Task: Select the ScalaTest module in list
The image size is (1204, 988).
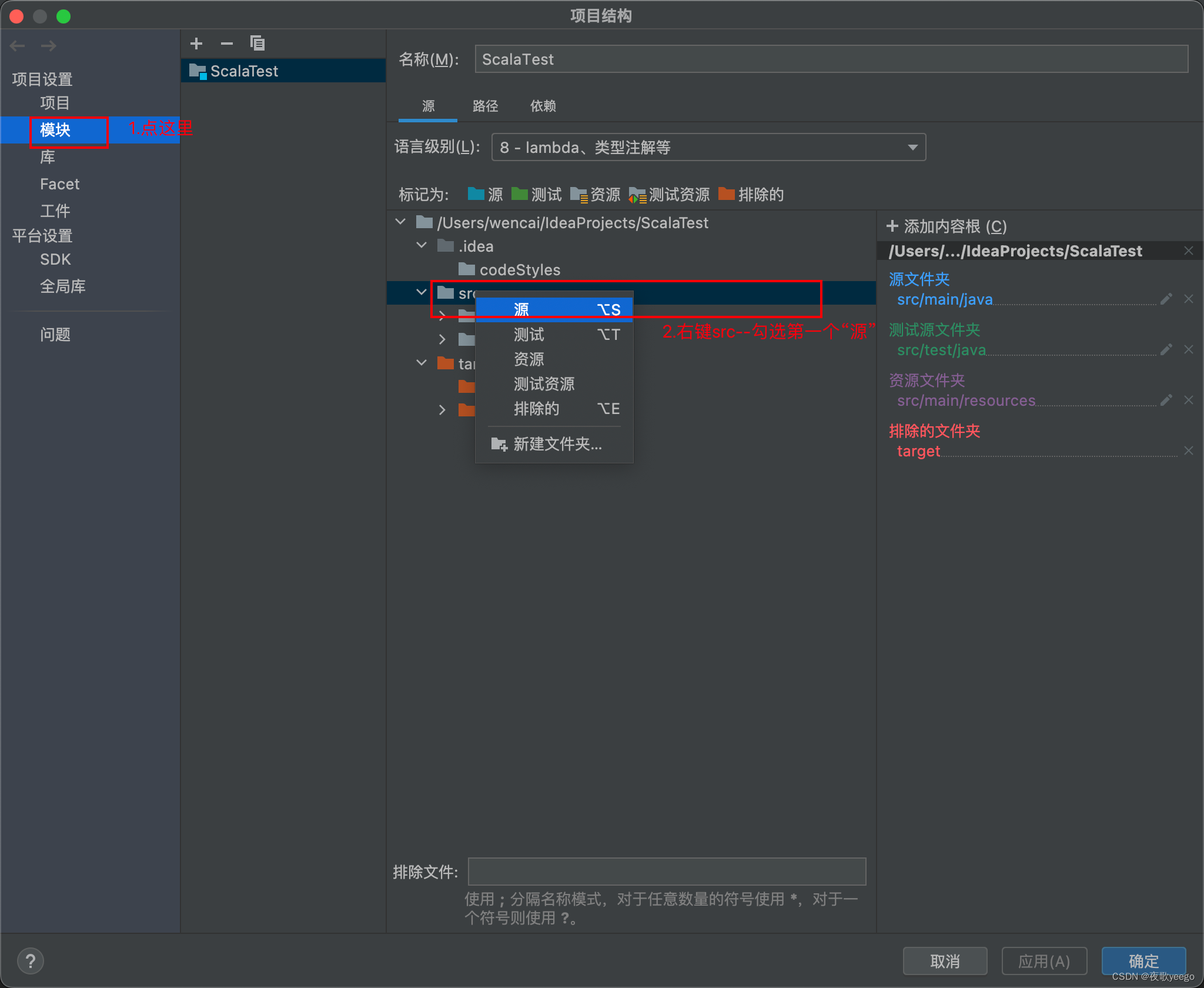Action: (283, 71)
